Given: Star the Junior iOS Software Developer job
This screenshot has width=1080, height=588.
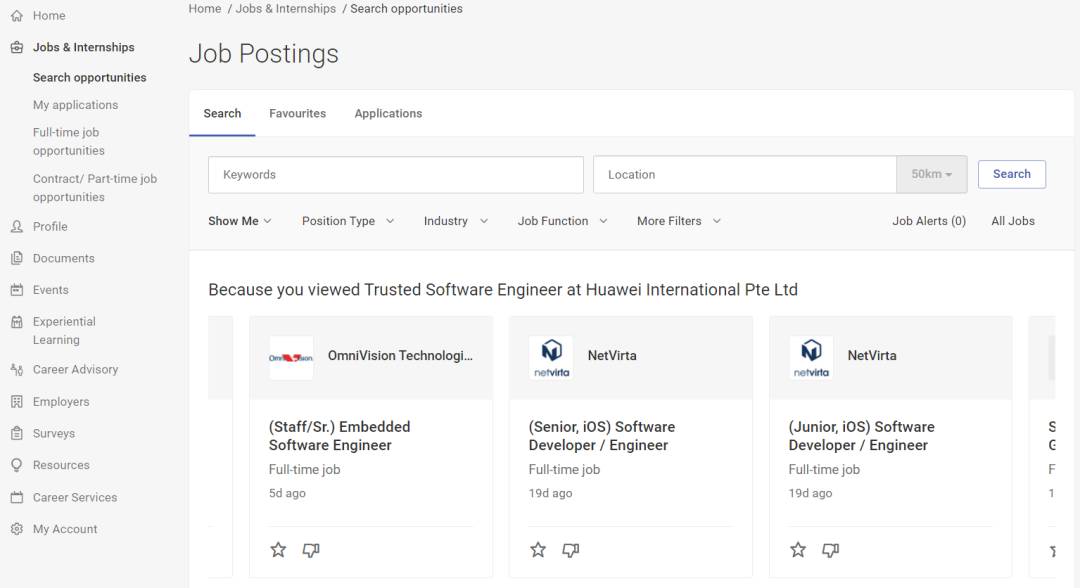Looking at the screenshot, I should pyautogui.click(x=798, y=550).
